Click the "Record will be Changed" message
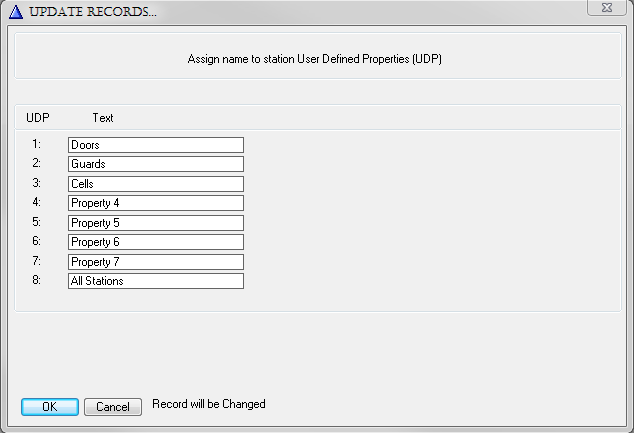634x433 pixels. (x=208, y=404)
